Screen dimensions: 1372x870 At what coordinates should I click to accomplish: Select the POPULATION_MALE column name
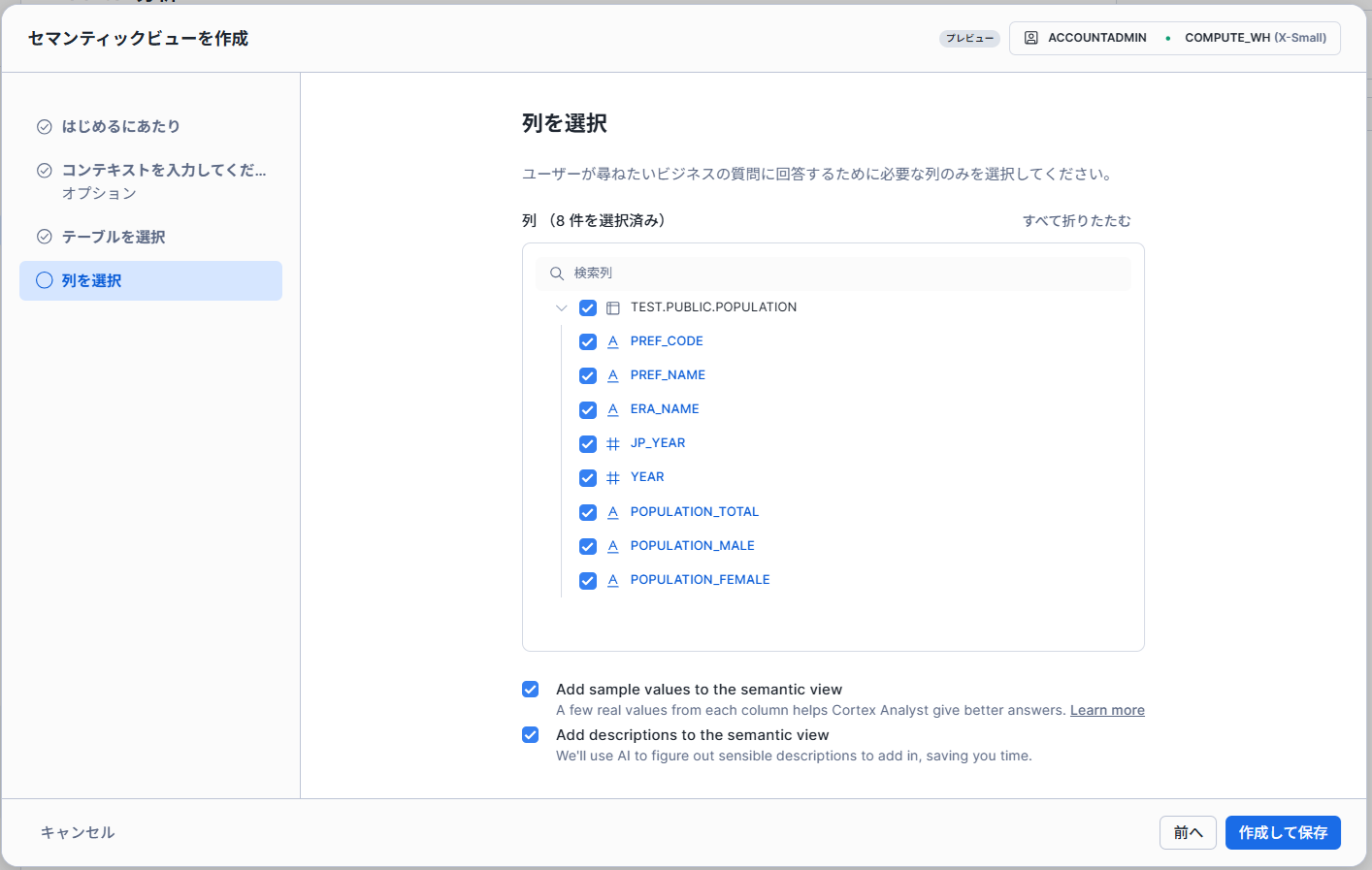pos(693,546)
